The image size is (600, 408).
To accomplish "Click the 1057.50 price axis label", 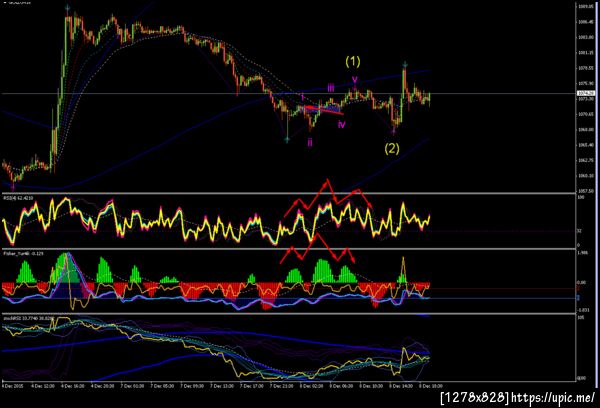I will tap(585, 190).
